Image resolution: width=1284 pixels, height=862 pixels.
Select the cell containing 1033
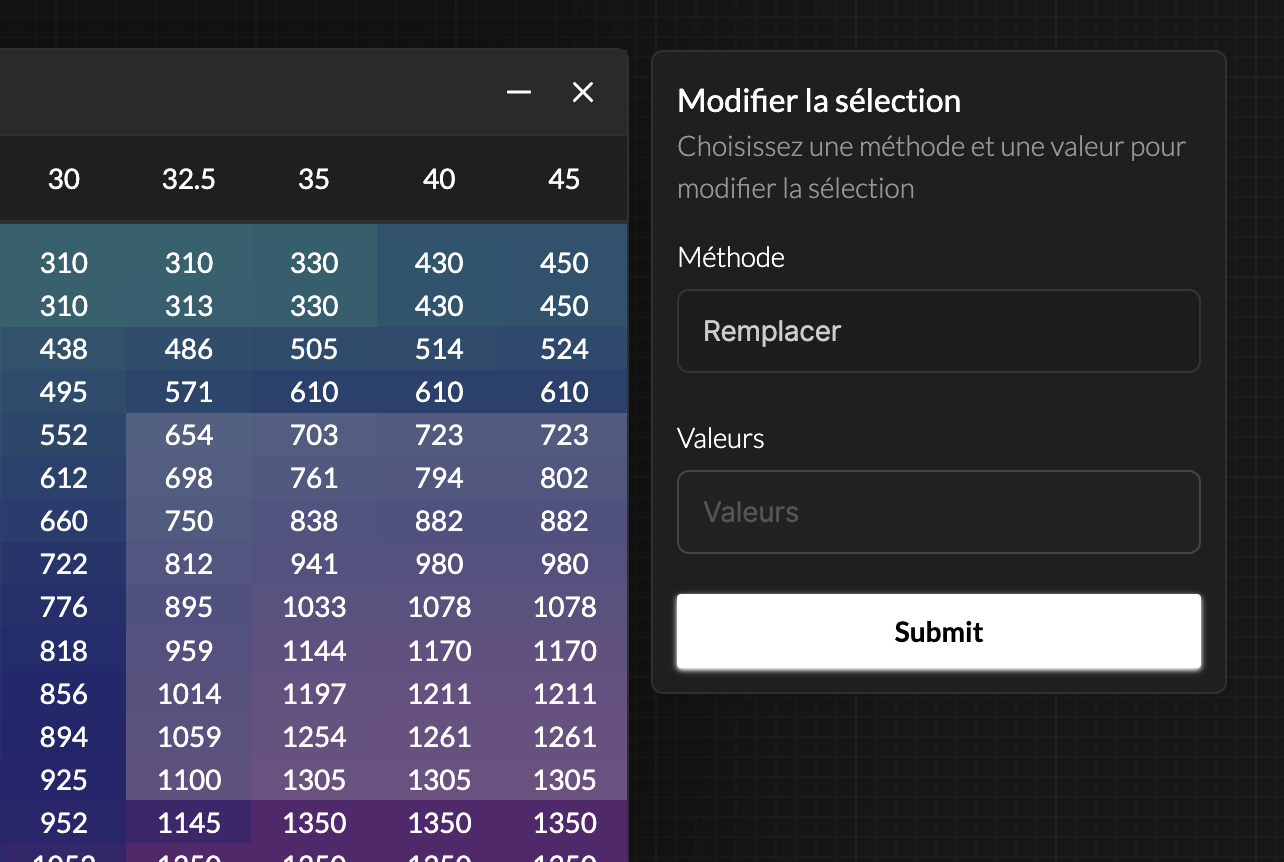[x=314, y=607]
